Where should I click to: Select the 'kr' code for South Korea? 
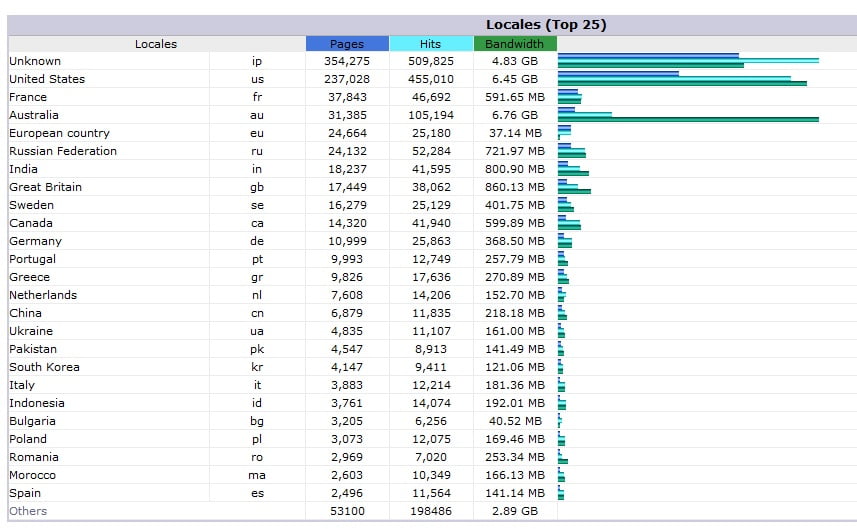click(257, 367)
